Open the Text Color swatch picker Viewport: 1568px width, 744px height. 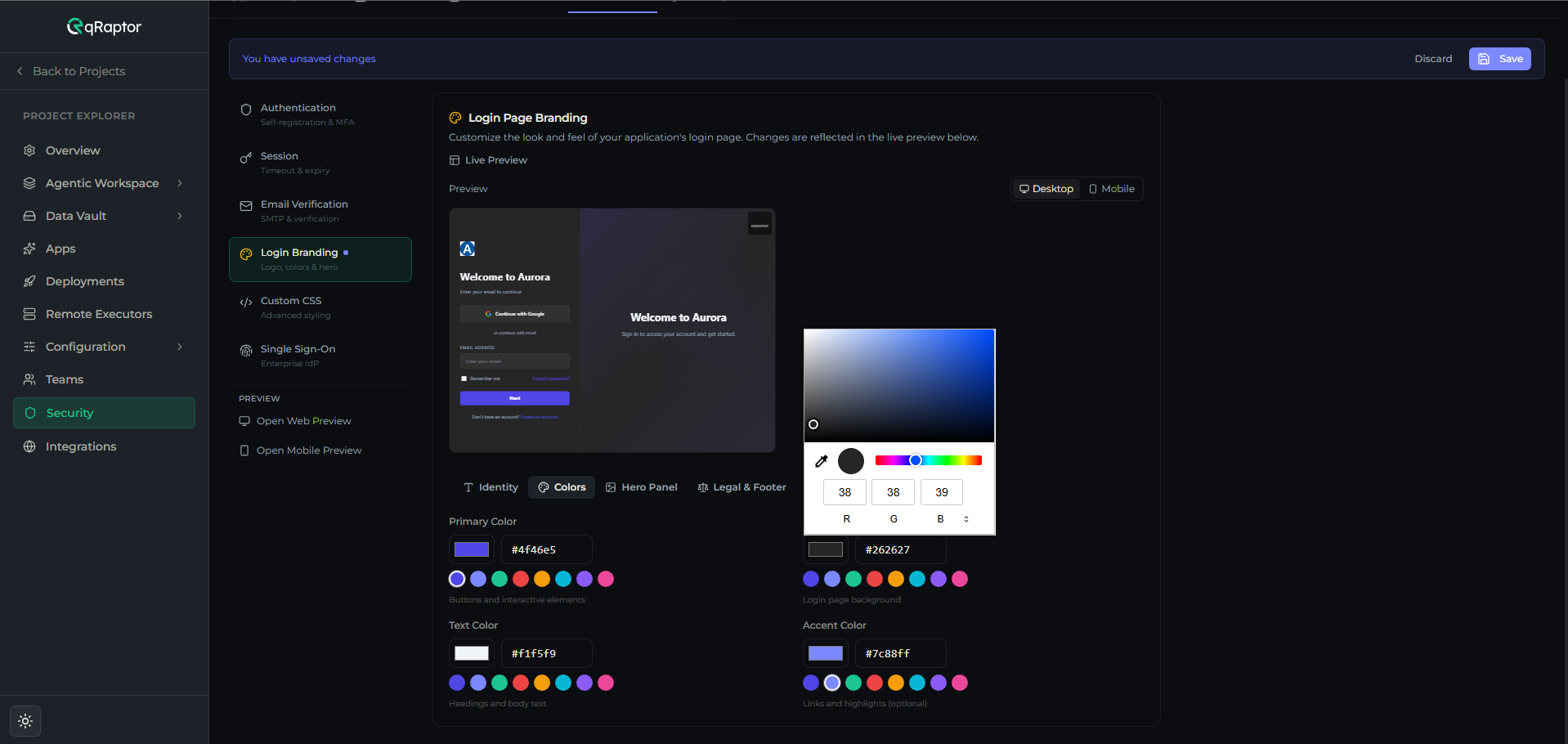click(472, 653)
